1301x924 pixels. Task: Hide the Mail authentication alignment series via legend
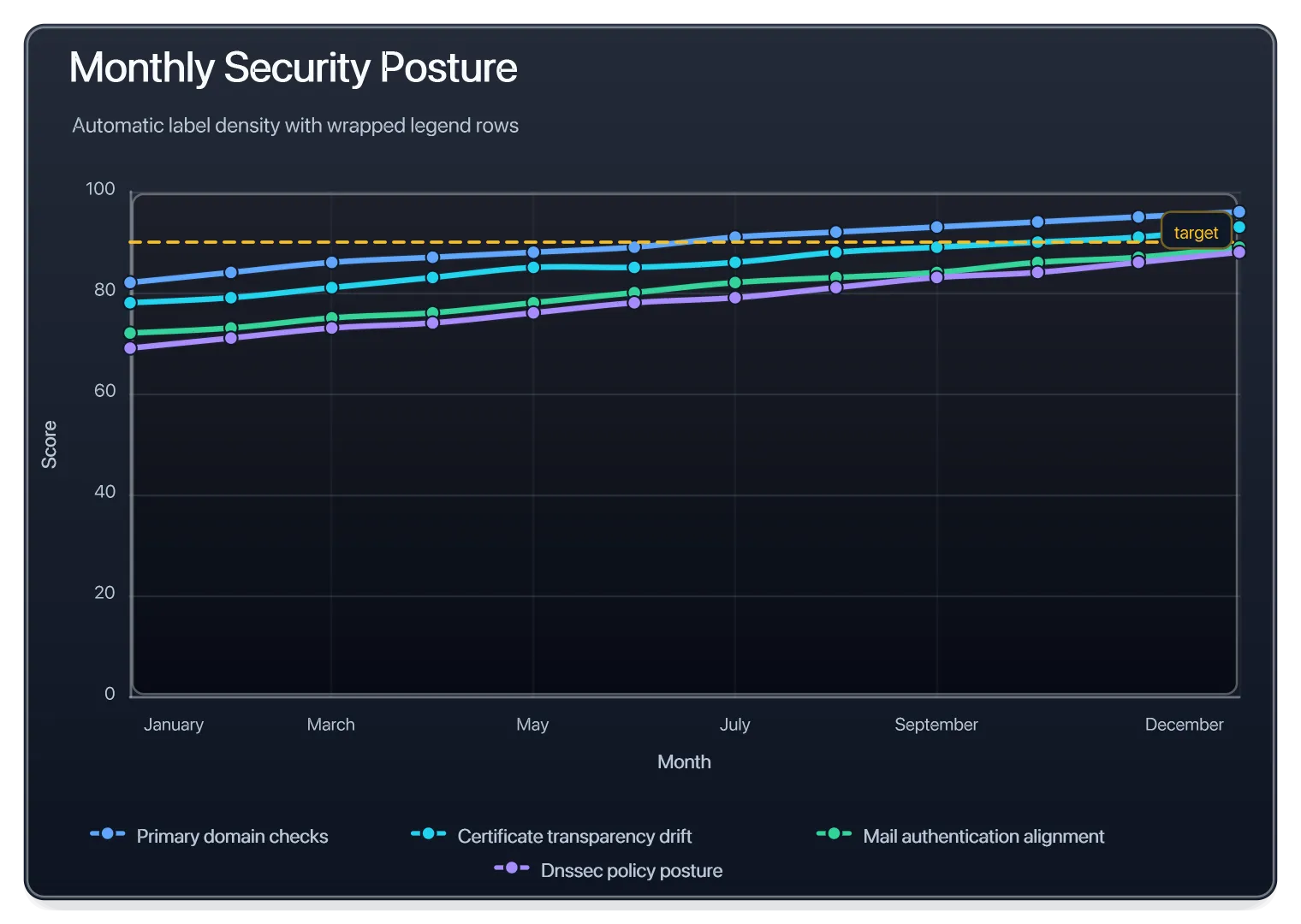[960, 836]
